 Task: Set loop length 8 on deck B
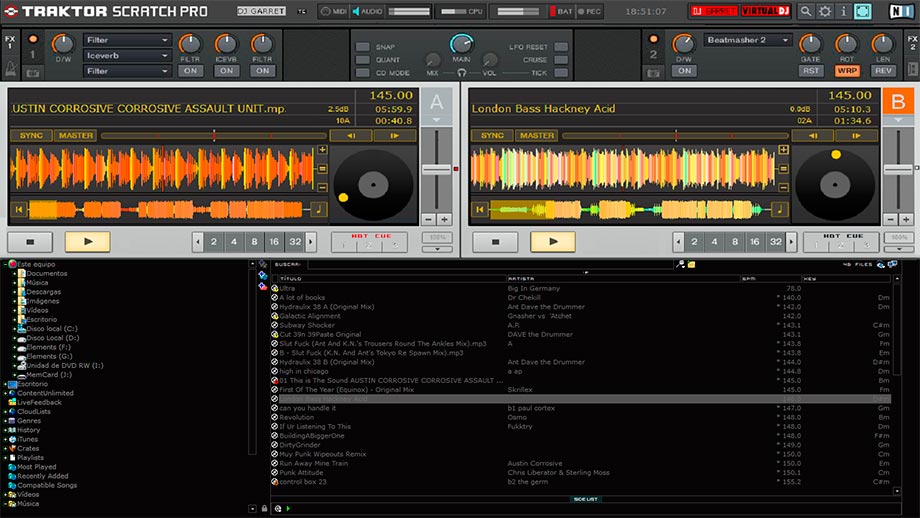click(735, 242)
